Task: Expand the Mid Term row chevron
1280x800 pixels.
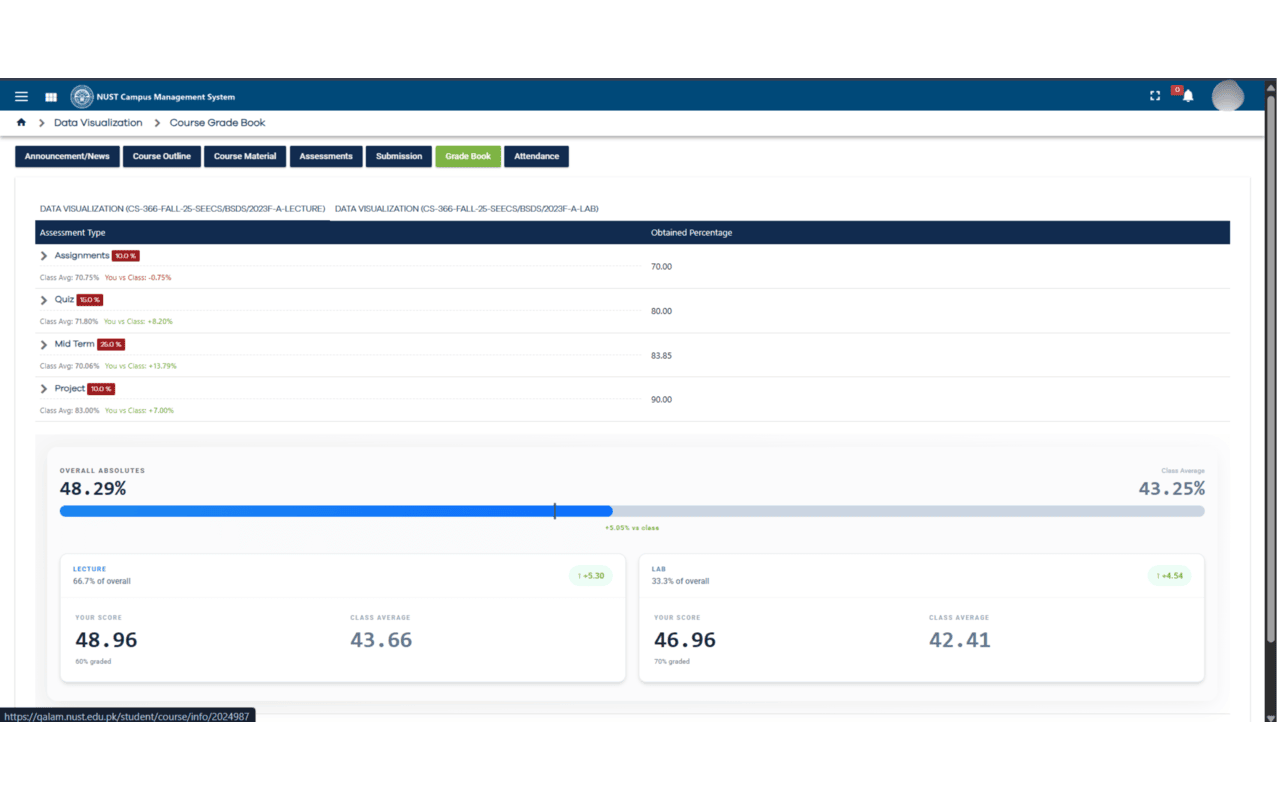Action: click(44, 344)
